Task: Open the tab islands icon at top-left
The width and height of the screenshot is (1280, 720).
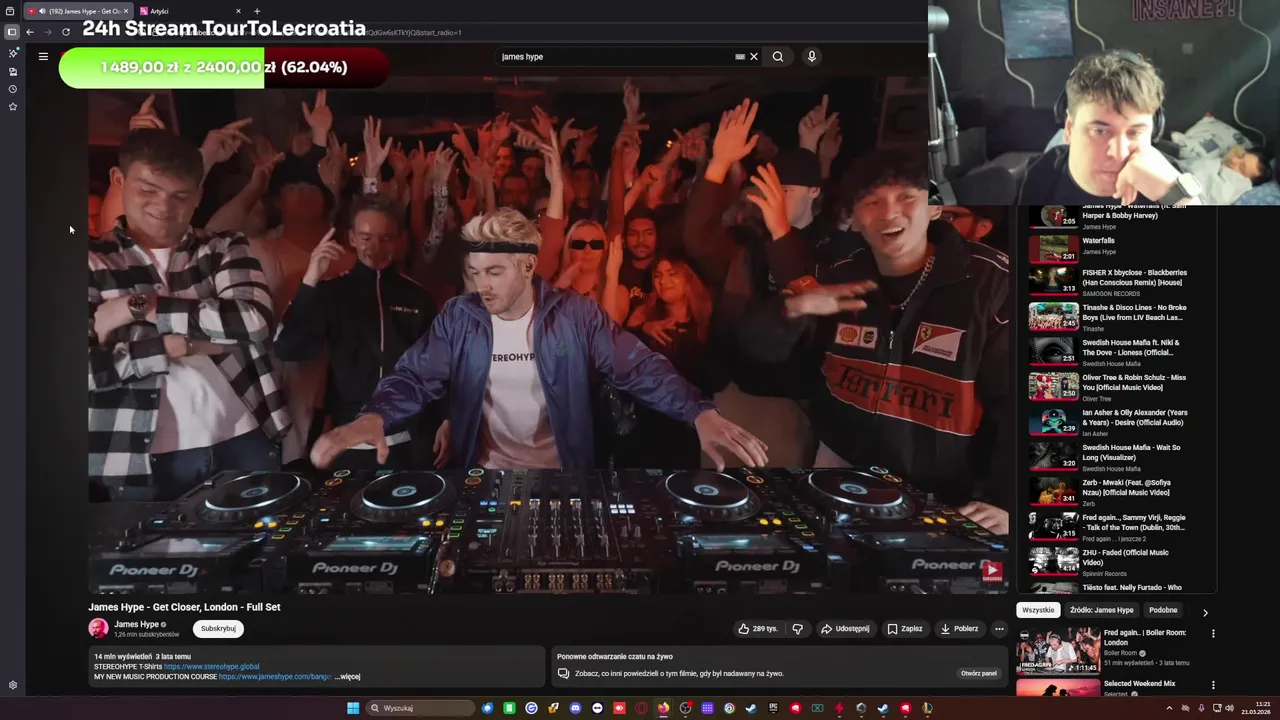Action: pos(10,11)
